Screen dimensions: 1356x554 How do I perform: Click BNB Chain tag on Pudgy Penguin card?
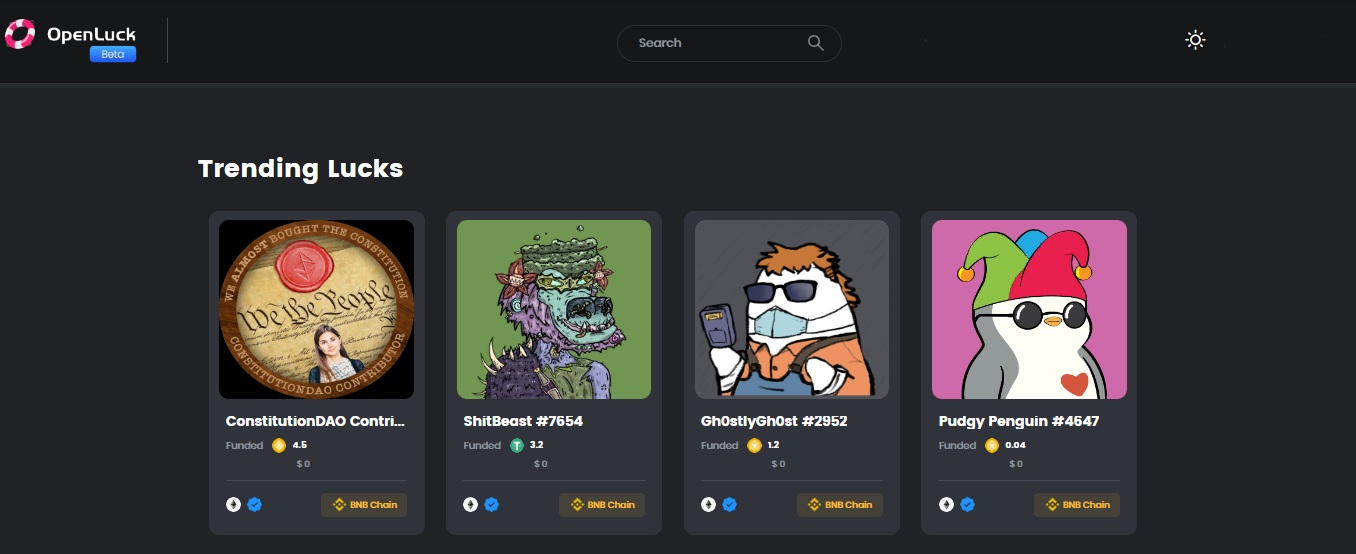tap(1077, 505)
